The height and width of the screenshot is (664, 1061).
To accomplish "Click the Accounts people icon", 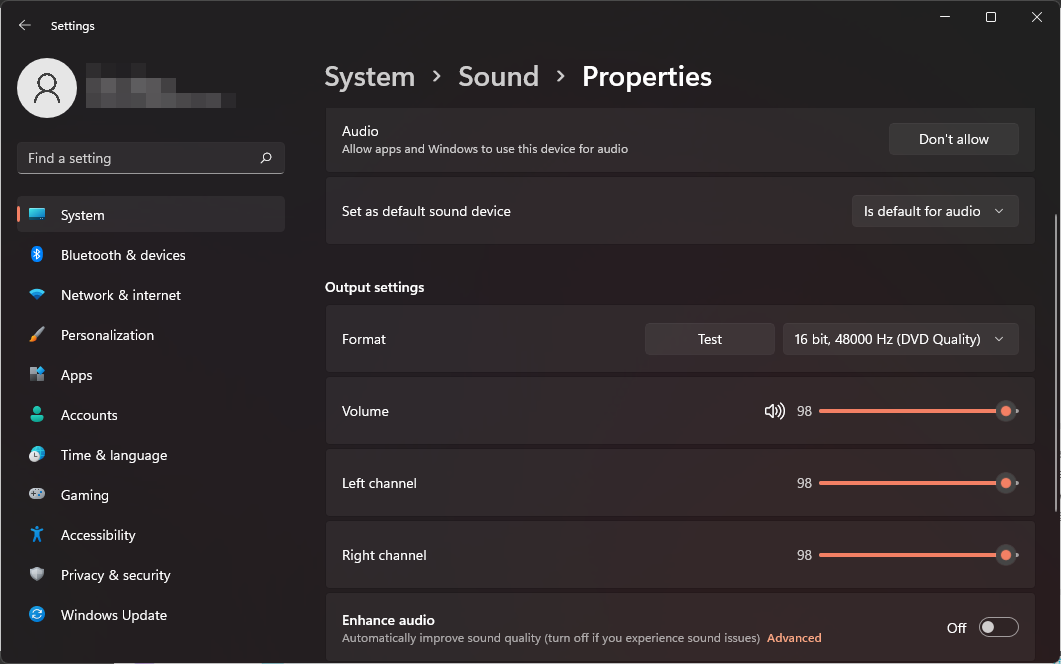I will point(37,415).
